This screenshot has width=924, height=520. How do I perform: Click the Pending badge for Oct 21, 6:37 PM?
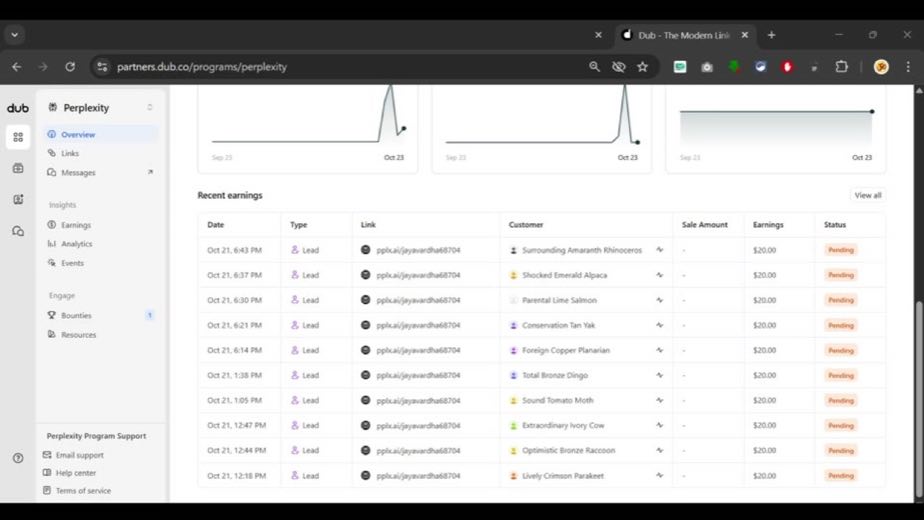pyautogui.click(x=840, y=275)
